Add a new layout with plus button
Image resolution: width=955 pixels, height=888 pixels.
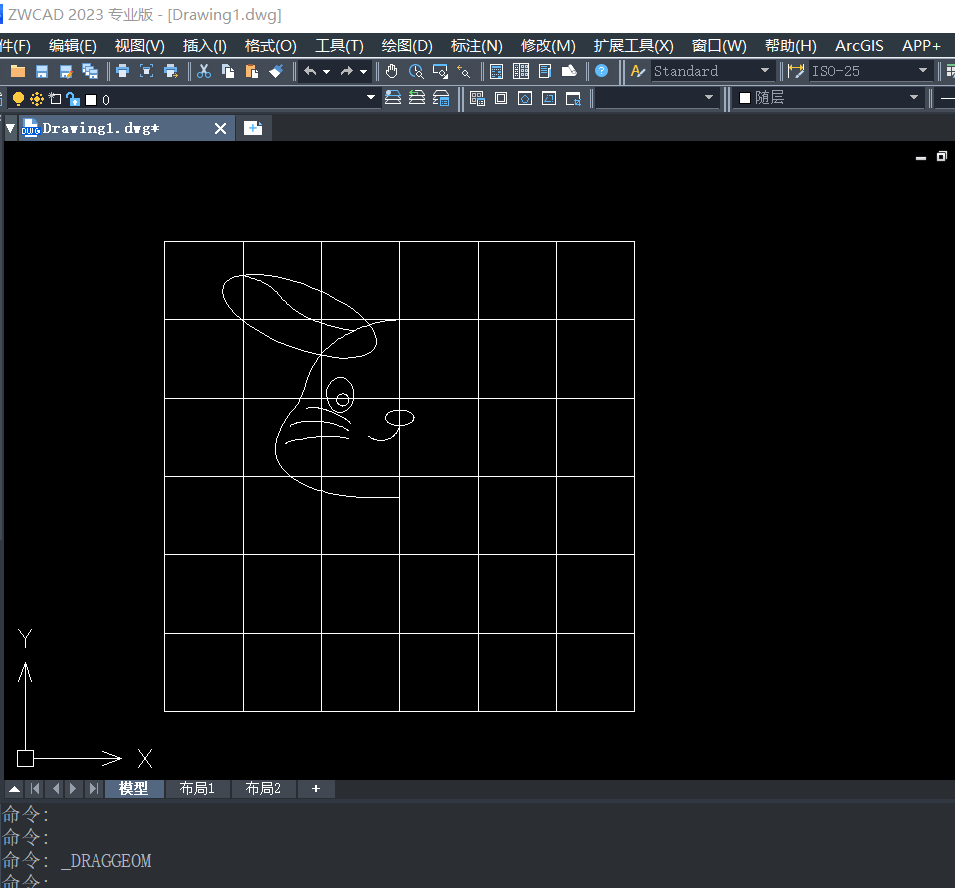315,789
